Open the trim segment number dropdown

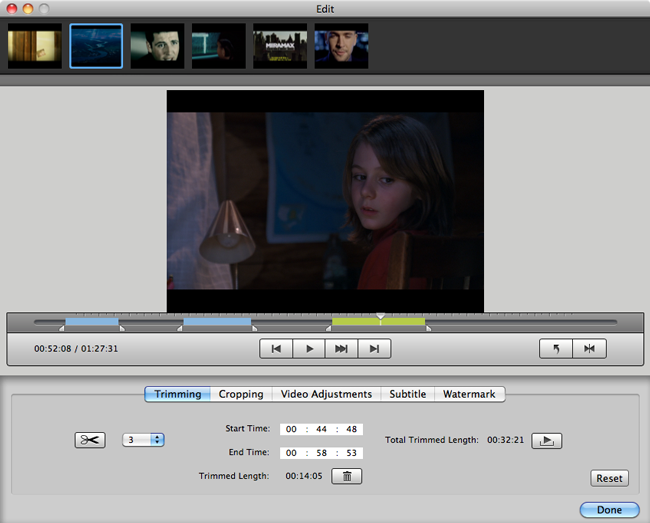pyautogui.click(x=143, y=440)
